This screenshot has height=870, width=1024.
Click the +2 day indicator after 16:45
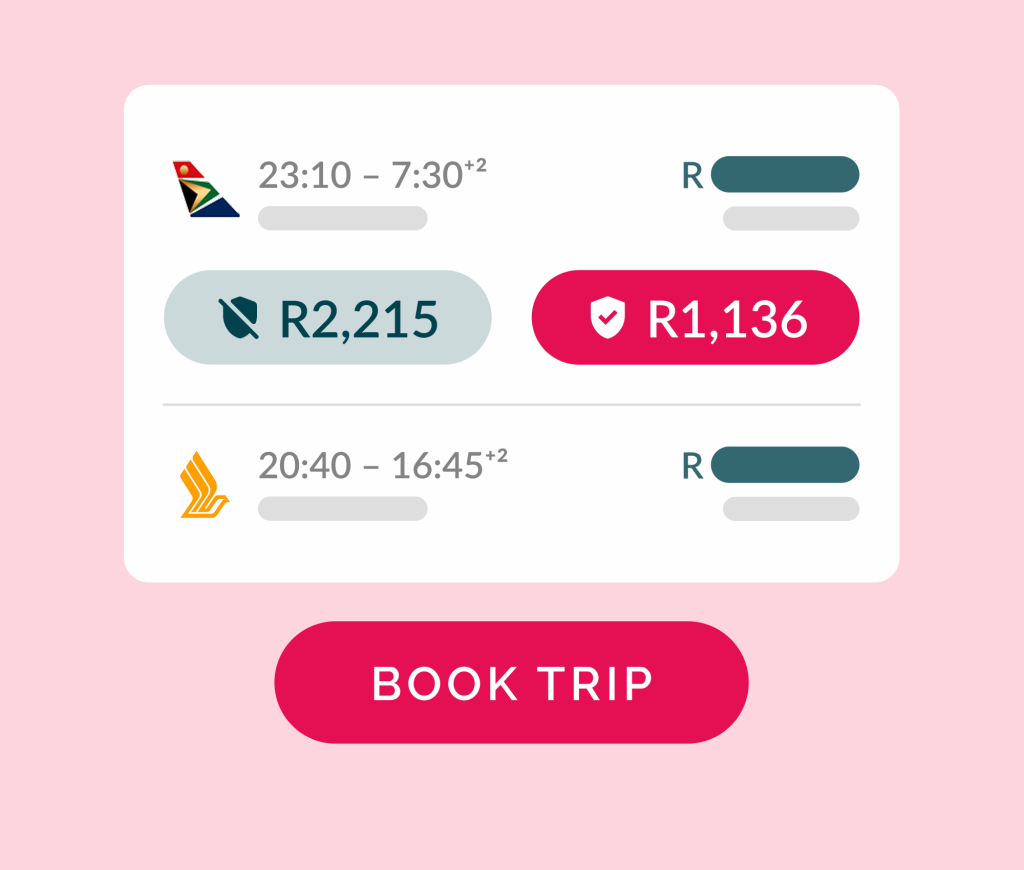[x=496, y=457]
